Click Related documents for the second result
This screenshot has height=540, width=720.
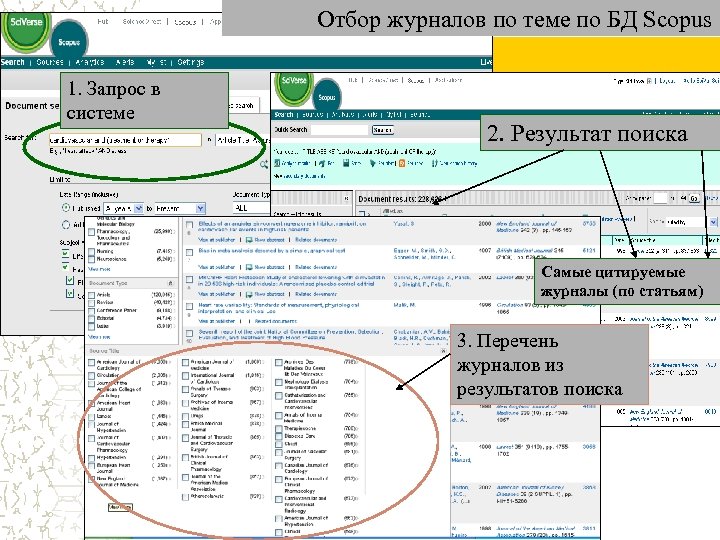click(x=316, y=267)
